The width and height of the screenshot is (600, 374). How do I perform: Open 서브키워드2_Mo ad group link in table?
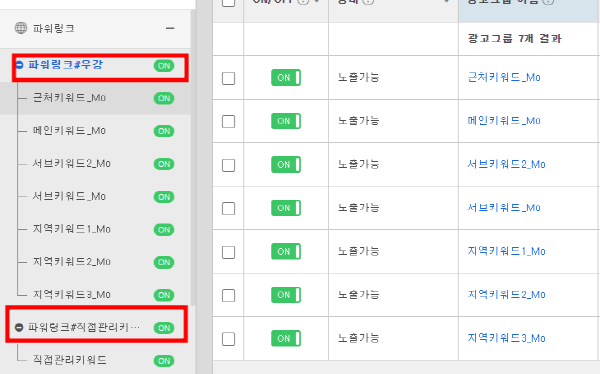(x=506, y=164)
